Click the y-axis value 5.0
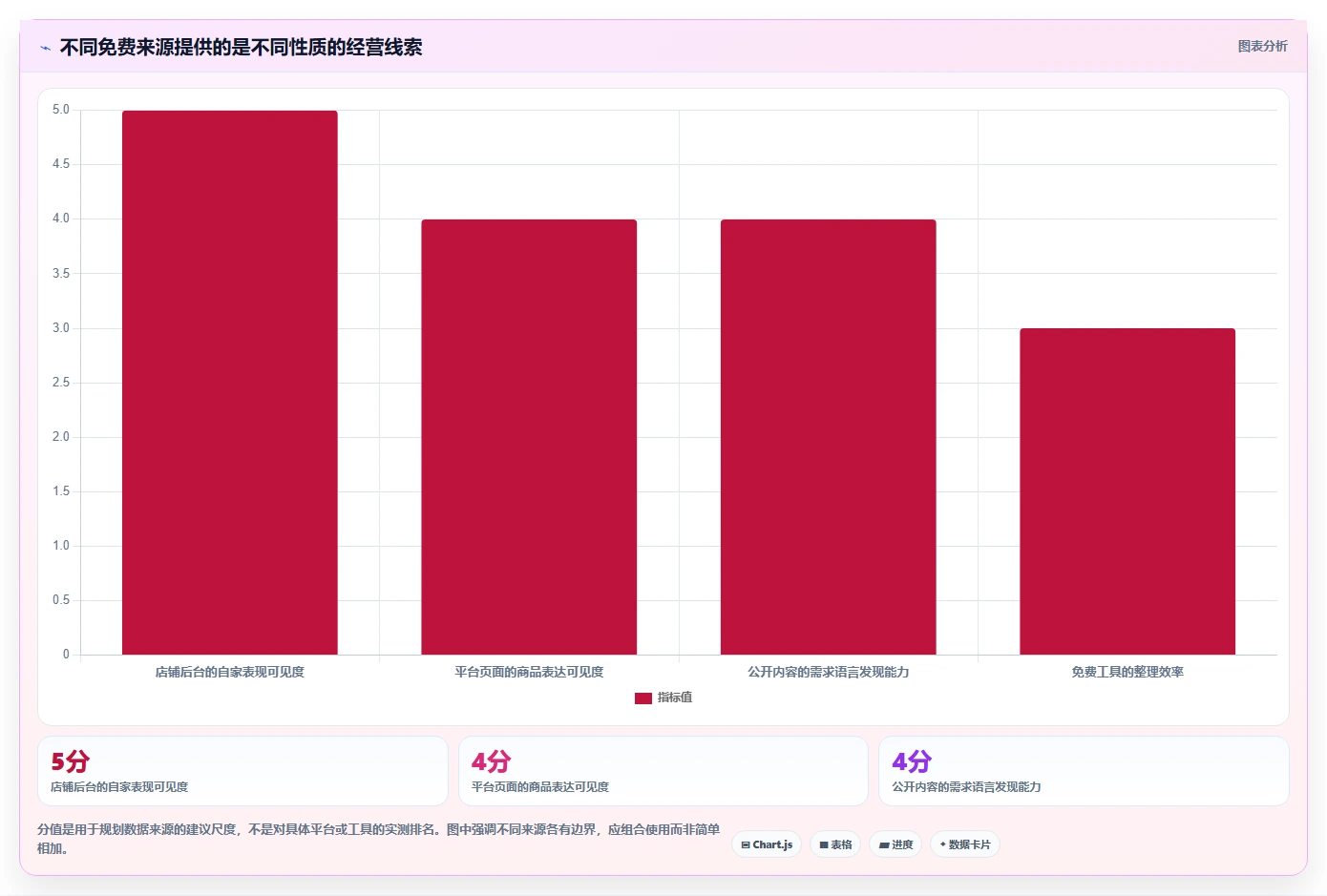This screenshot has width=1327, height=896. tap(61, 110)
